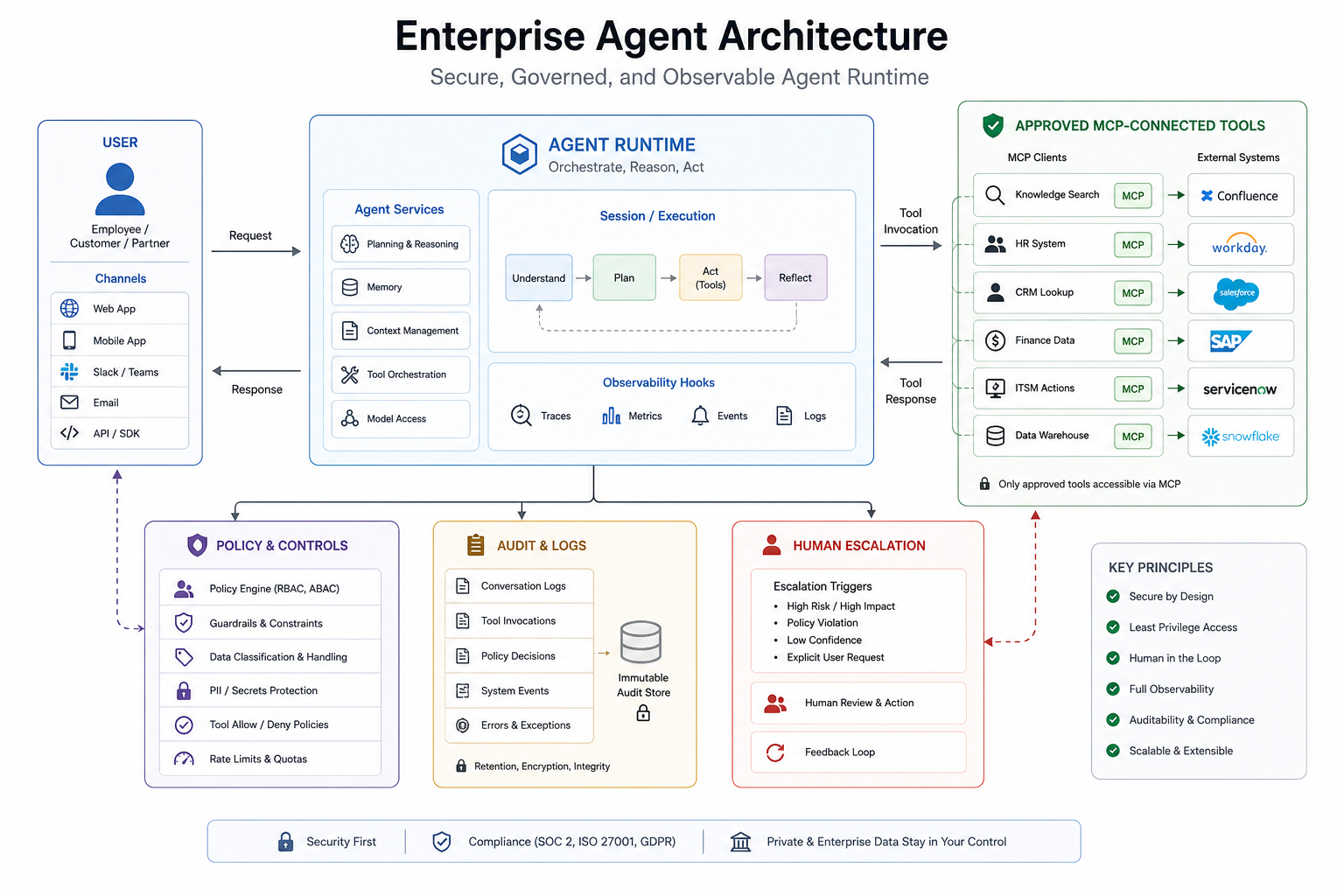Click the Guardrails & Constraints row
Screen dimensions: 1344x896
click(270, 623)
